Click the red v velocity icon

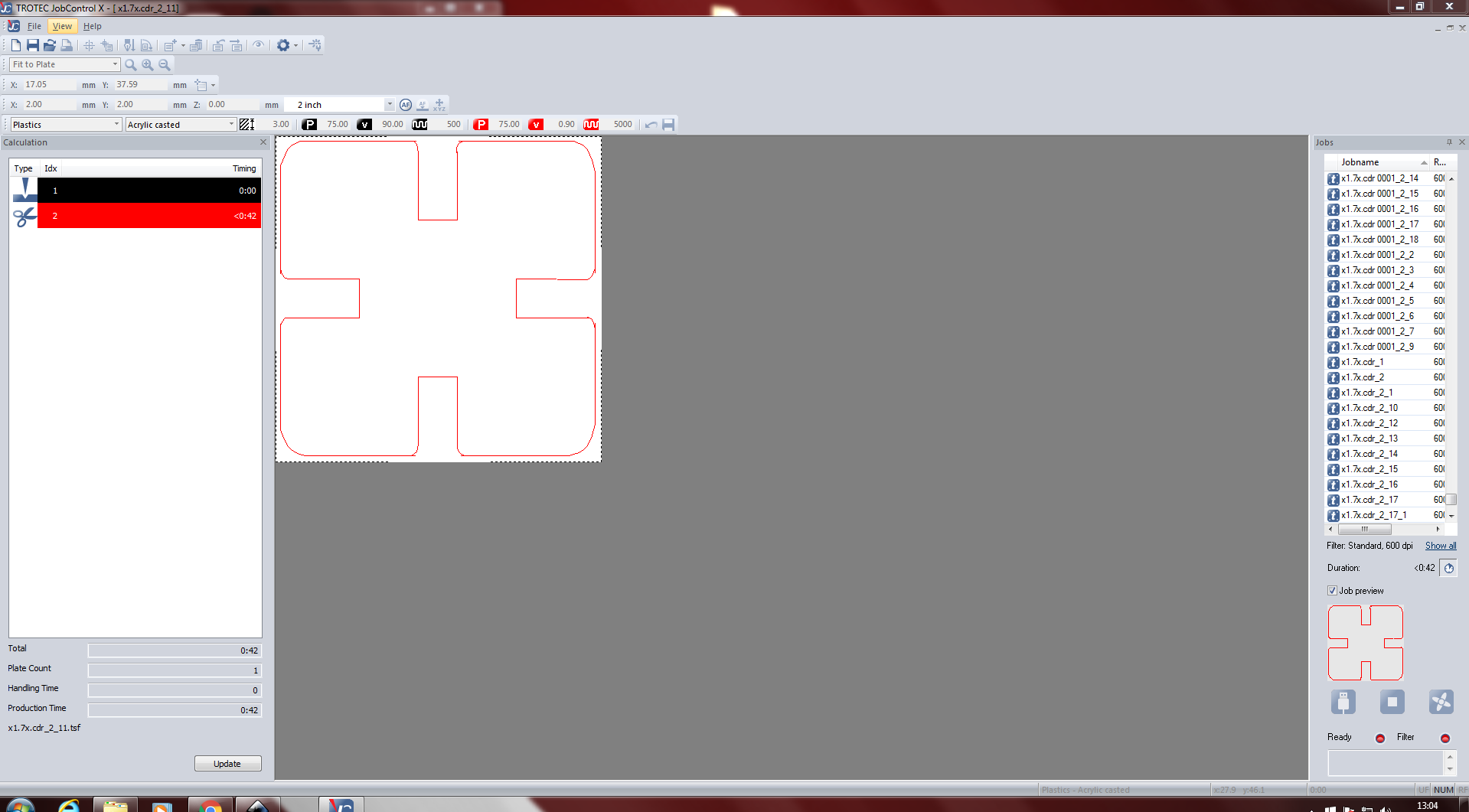(x=536, y=125)
